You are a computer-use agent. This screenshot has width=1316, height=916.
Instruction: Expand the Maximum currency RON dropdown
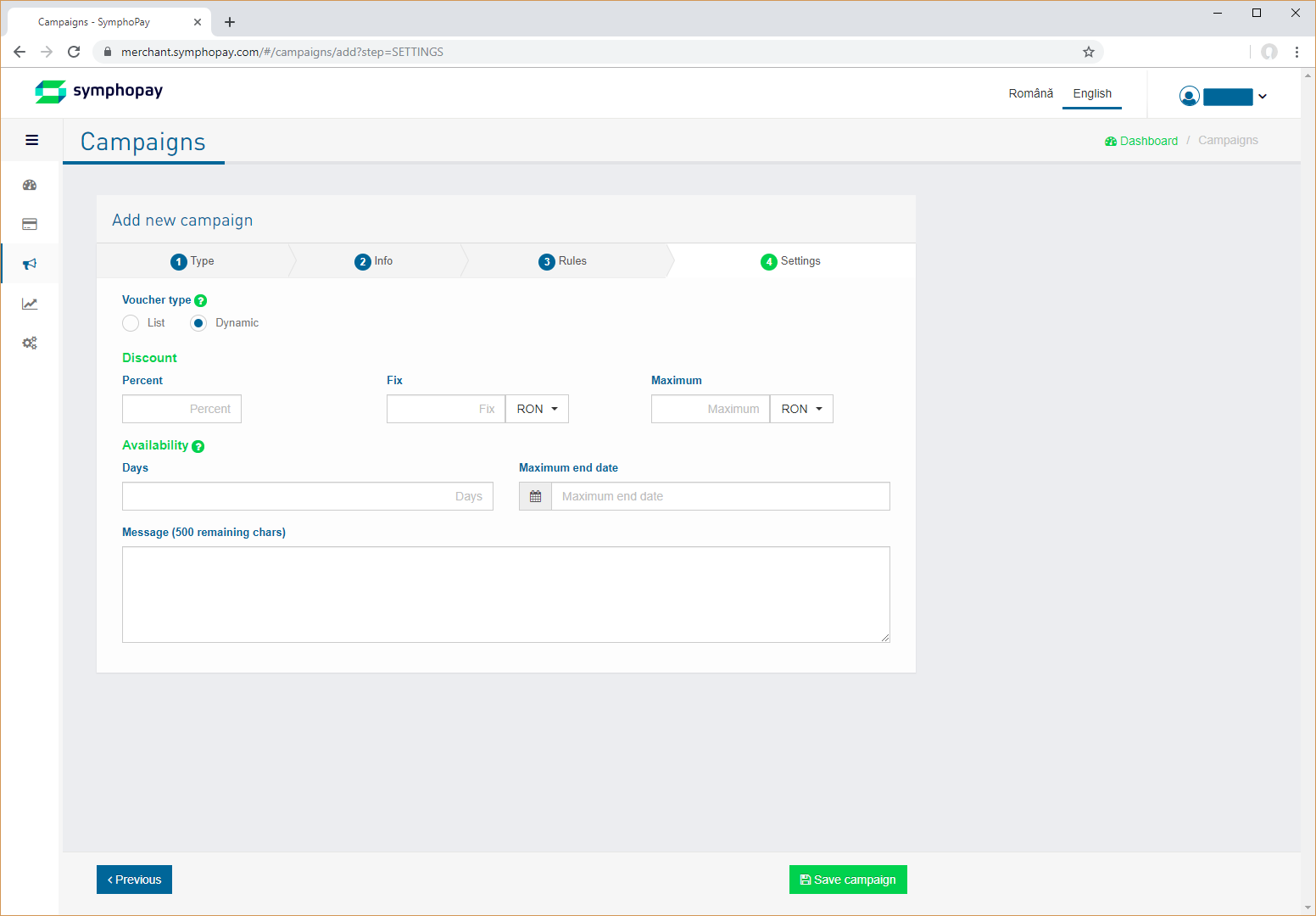point(801,409)
